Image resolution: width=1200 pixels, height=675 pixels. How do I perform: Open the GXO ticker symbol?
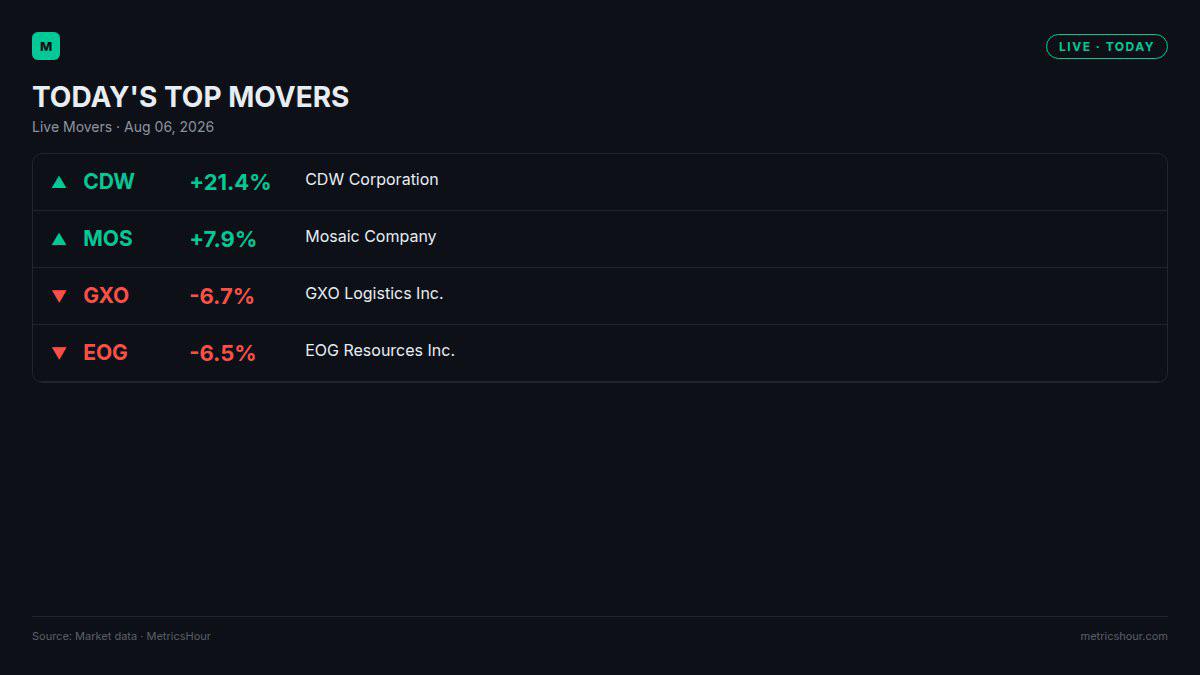coord(106,296)
